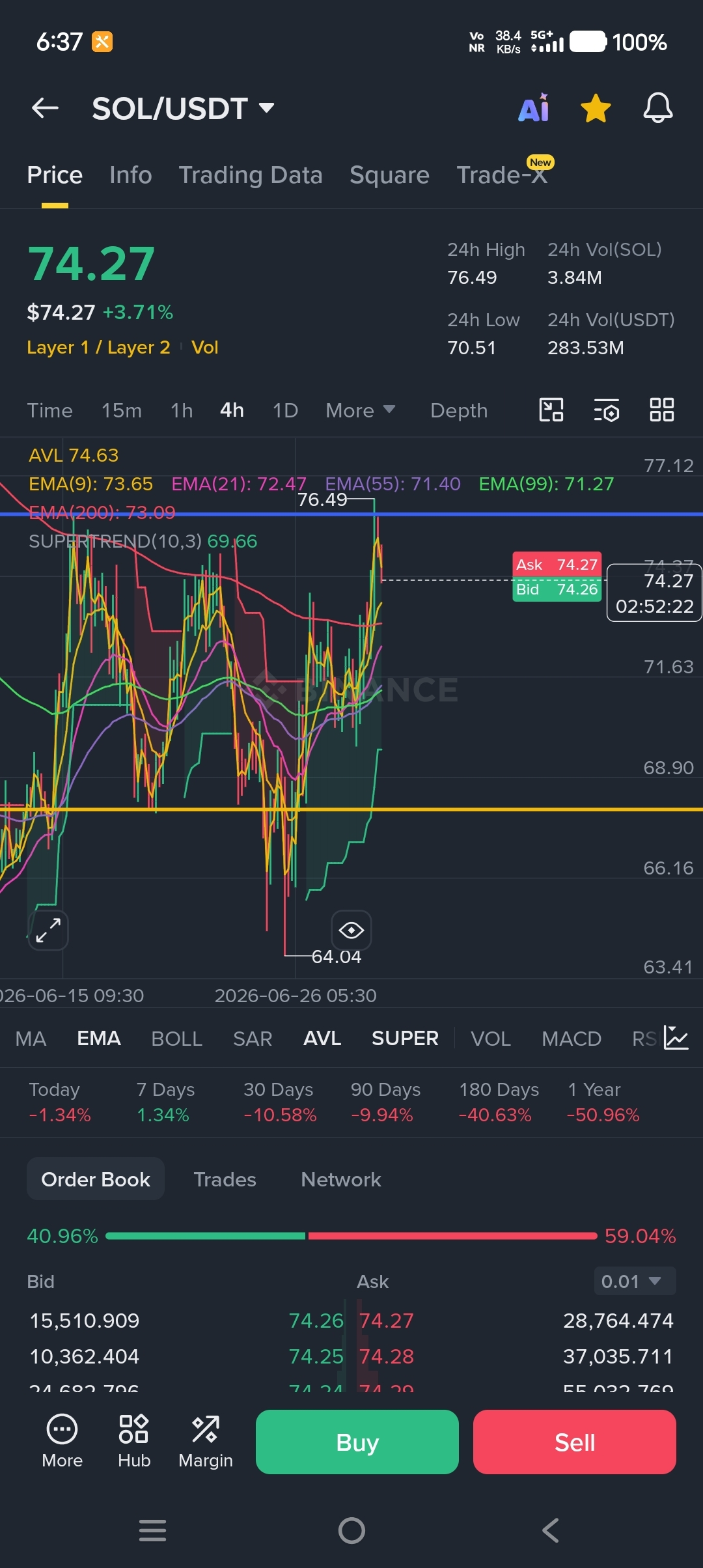Tap bid price 74.26 in order book

click(x=316, y=1320)
